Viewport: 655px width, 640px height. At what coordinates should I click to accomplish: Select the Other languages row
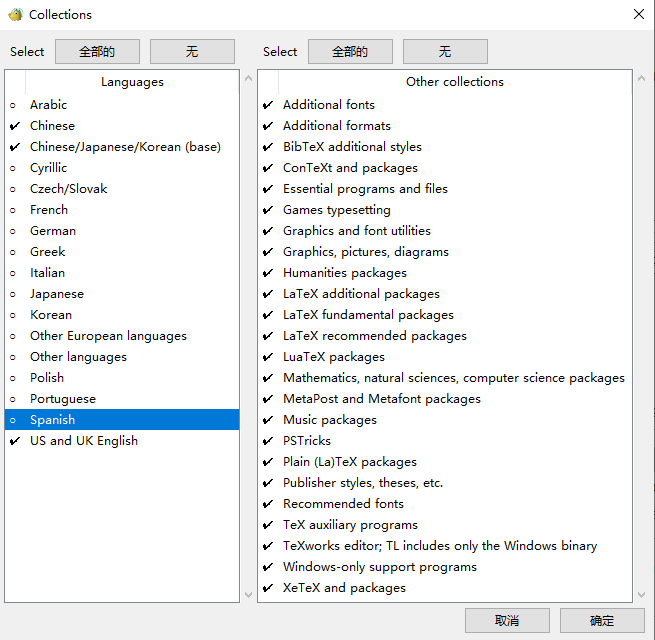tap(122, 357)
